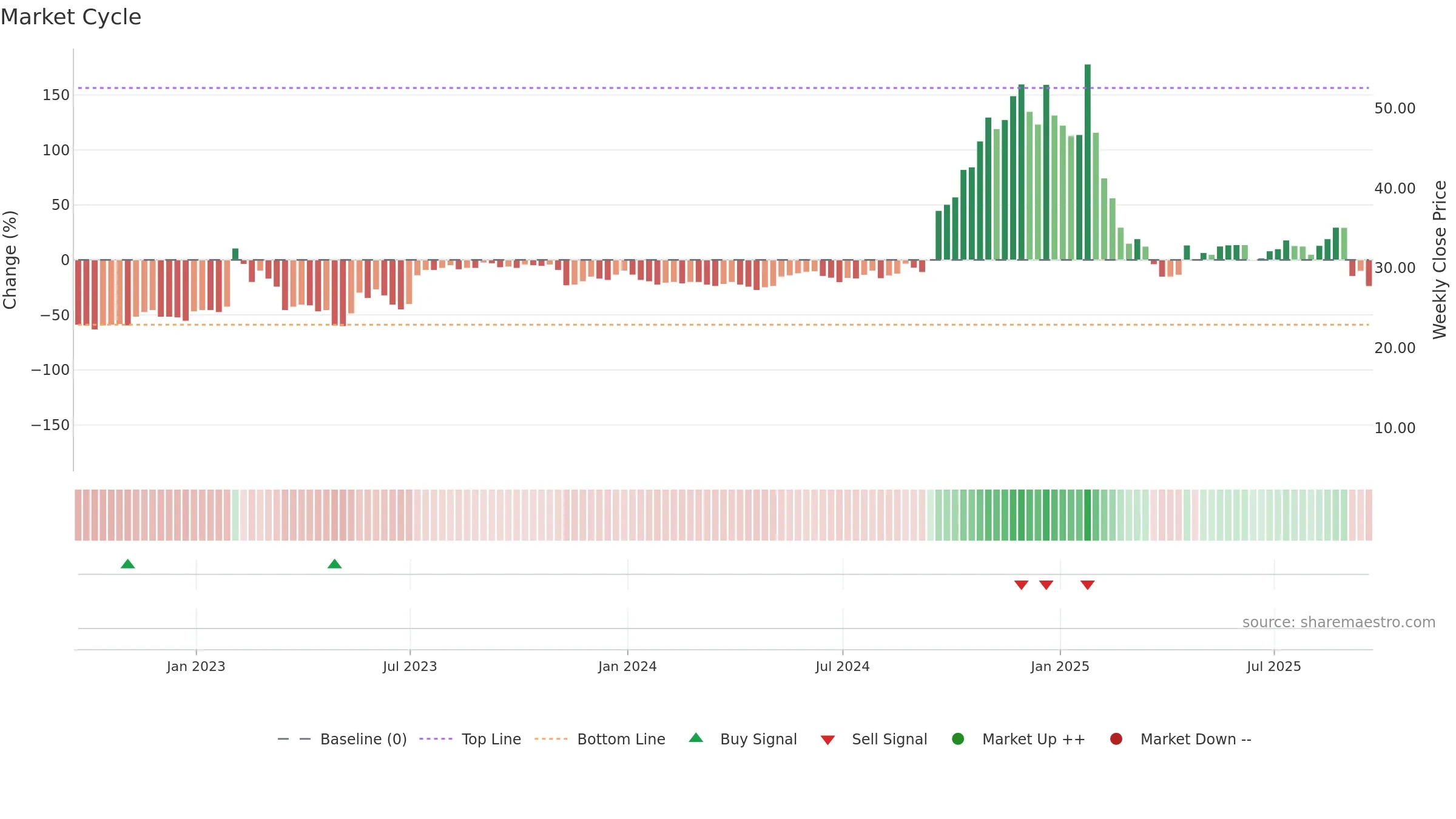1456x819 pixels.
Task: Click the green buy triangle legend icon
Action: pyautogui.click(x=696, y=738)
